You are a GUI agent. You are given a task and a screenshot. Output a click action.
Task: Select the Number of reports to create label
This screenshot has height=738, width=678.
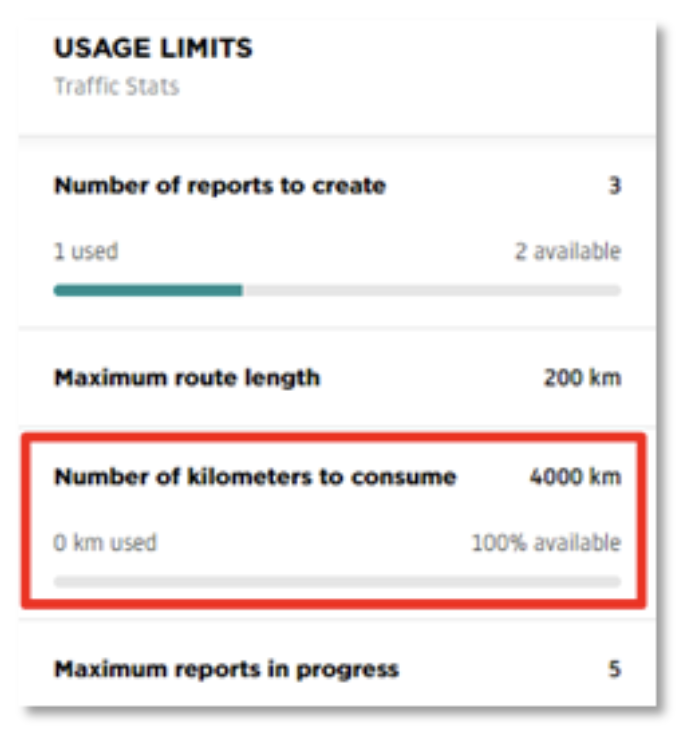click(220, 185)
